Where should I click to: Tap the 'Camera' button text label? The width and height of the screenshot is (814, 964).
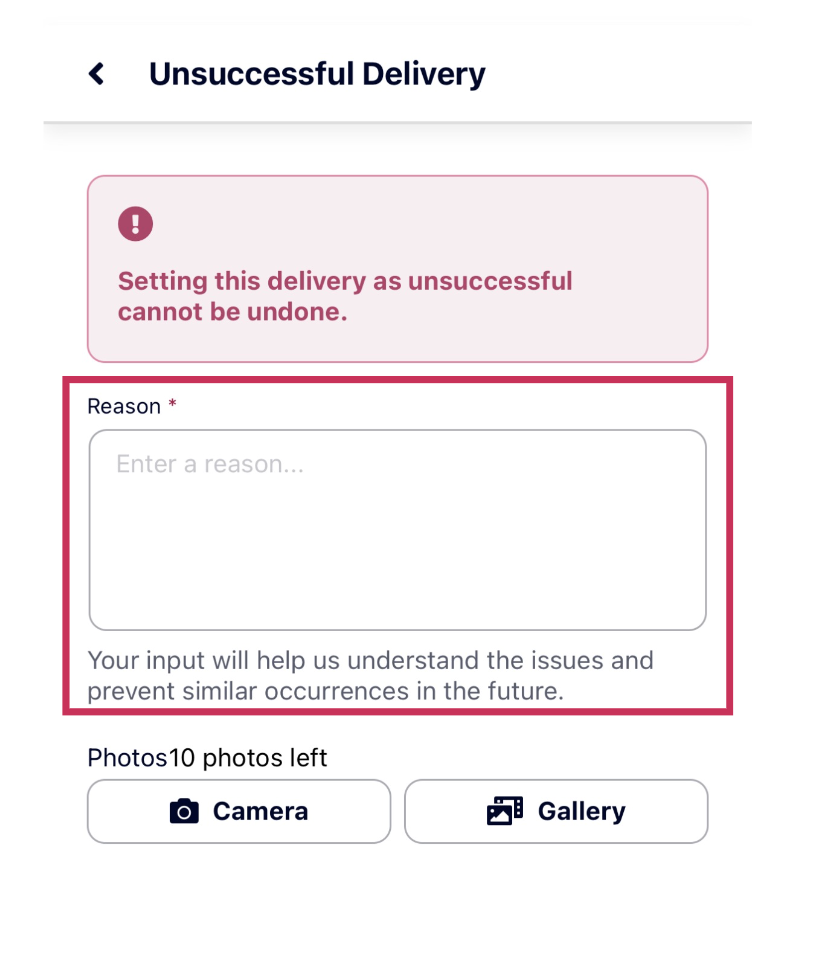[261, 812]
